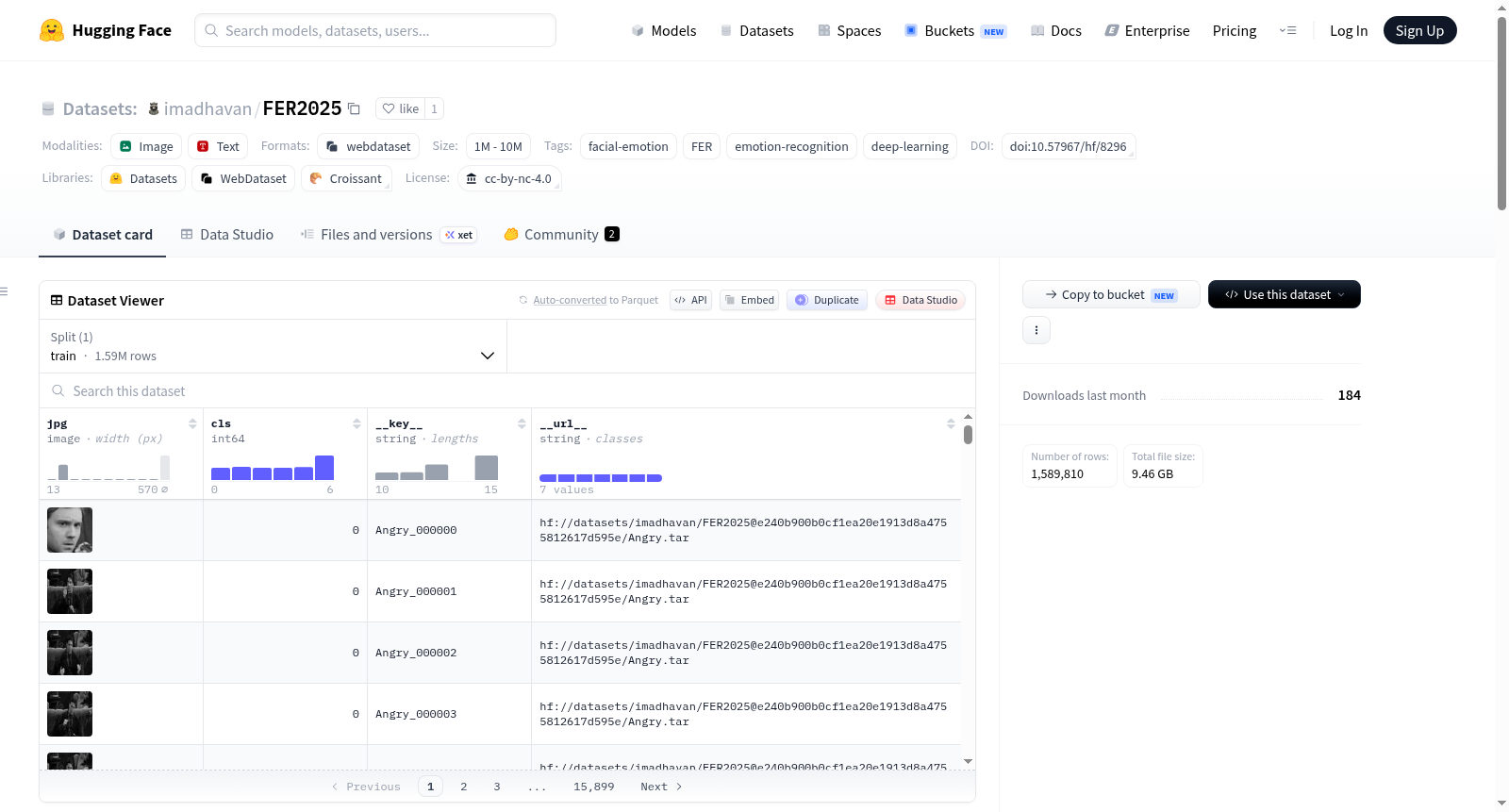The image size is (1509, 812).
Task: Open the WebDataset library tag
Action: point(243,178)
